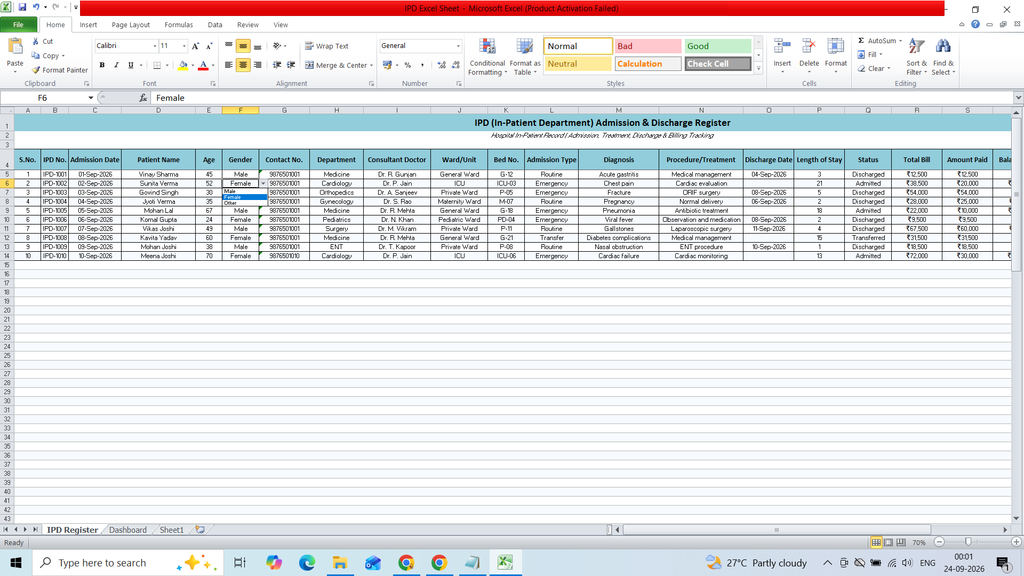Toggle Wrap Text
The height and width of the screenshot is (576, 1024).
(x=327, y=46)
